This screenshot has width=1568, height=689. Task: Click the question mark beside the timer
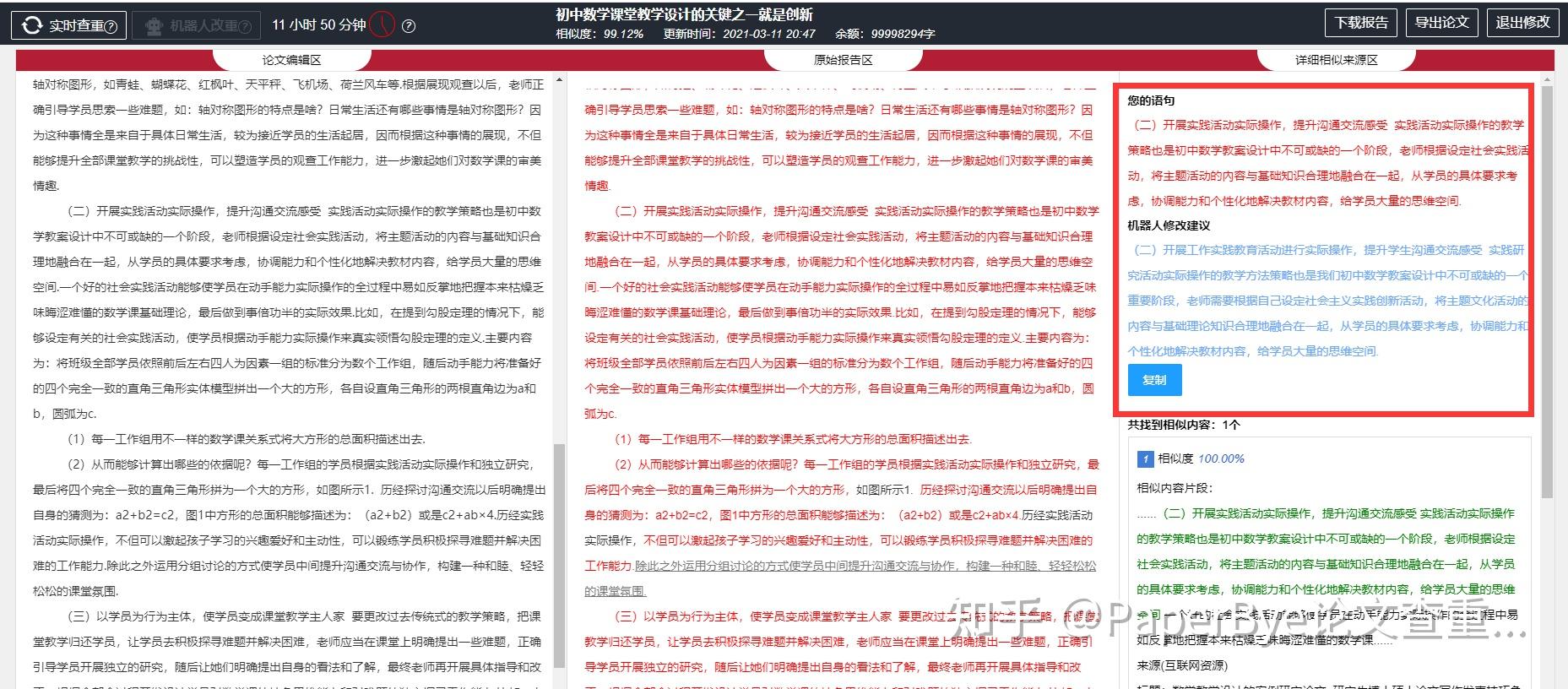pyautogui.click(x=409, y=26)
